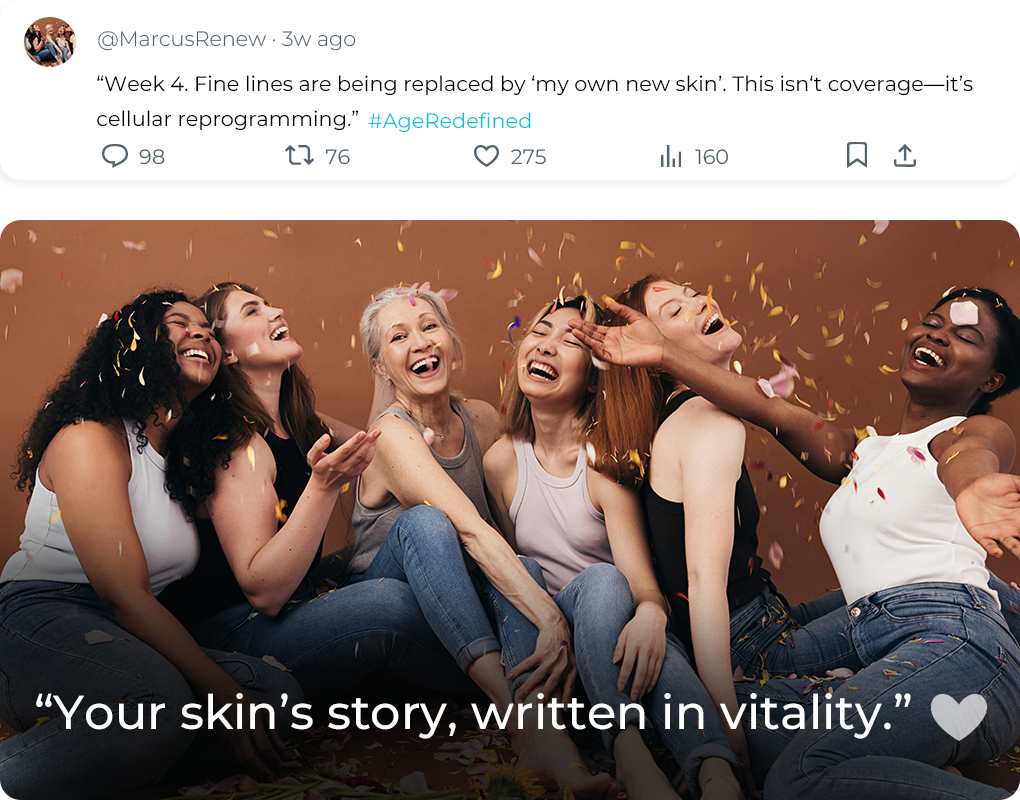Image resolution: width=1020 pixels, height=800 pixels.
Task: Click the 275 likes count
Action: click(528, 157)
